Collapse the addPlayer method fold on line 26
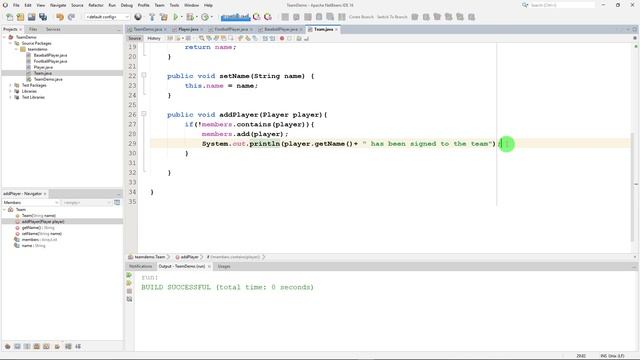 pos(144,114)
